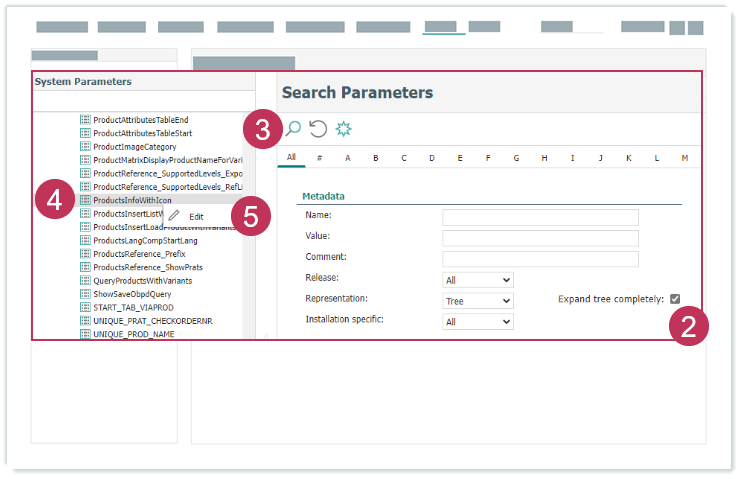This screenshot has width=741, height=479.
Task: Select the # filter tab
Action: (319, 158)
